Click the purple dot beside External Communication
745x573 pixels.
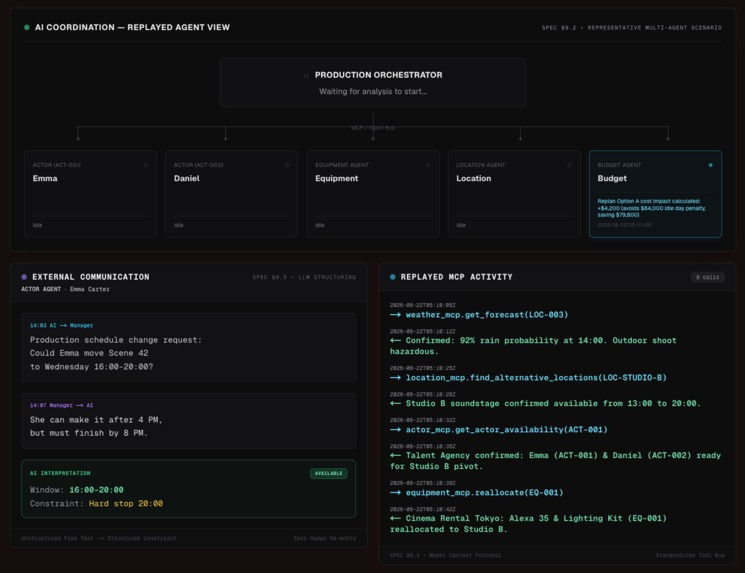(x=24, y=277)
